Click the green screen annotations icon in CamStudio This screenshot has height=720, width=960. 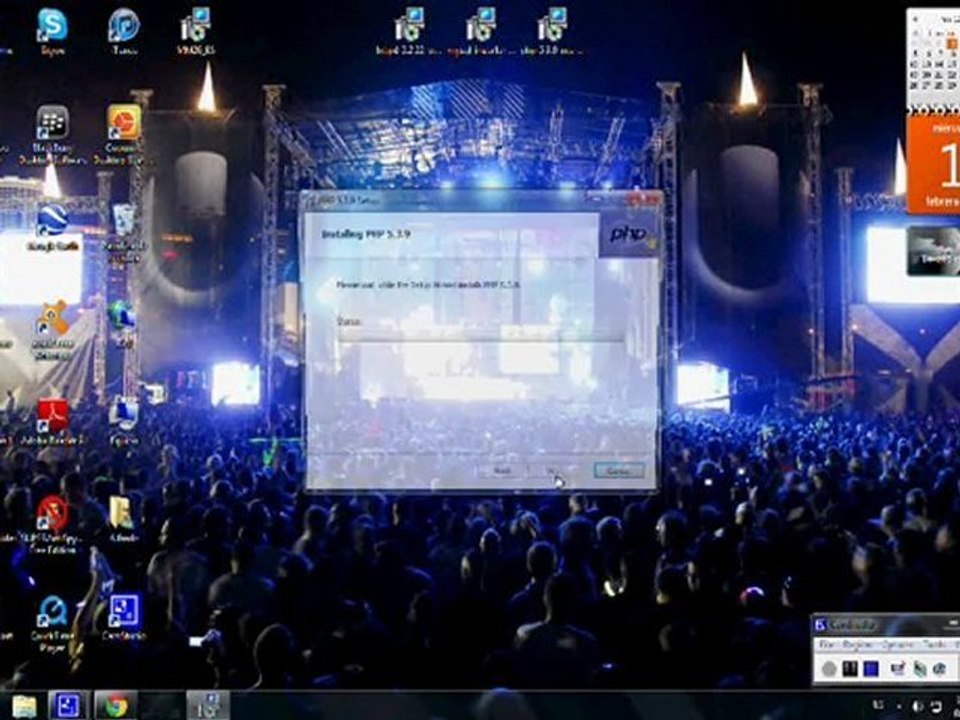tap(920, 669)
